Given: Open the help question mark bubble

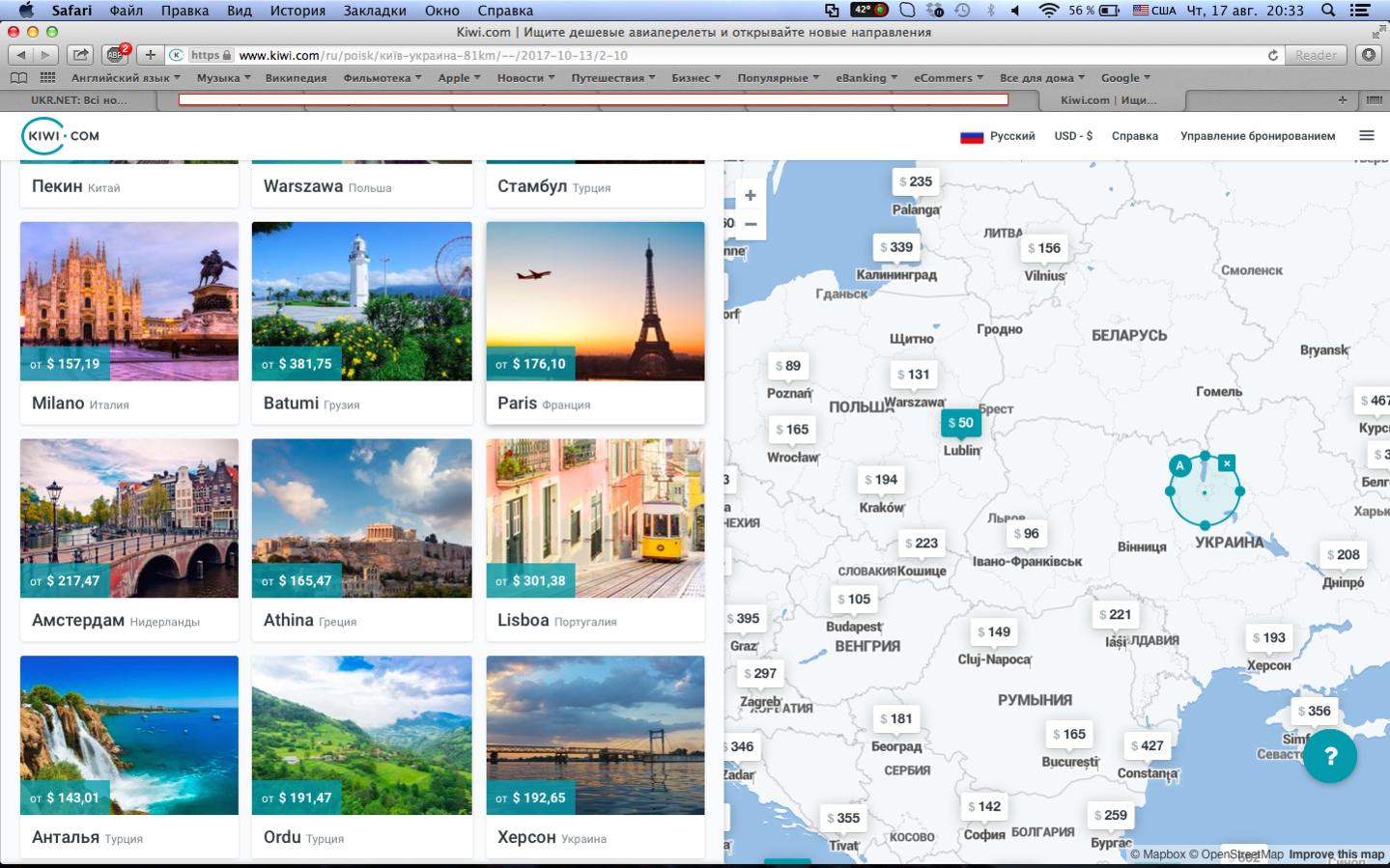Looking at the screenshot, I should pos(1330,756).
